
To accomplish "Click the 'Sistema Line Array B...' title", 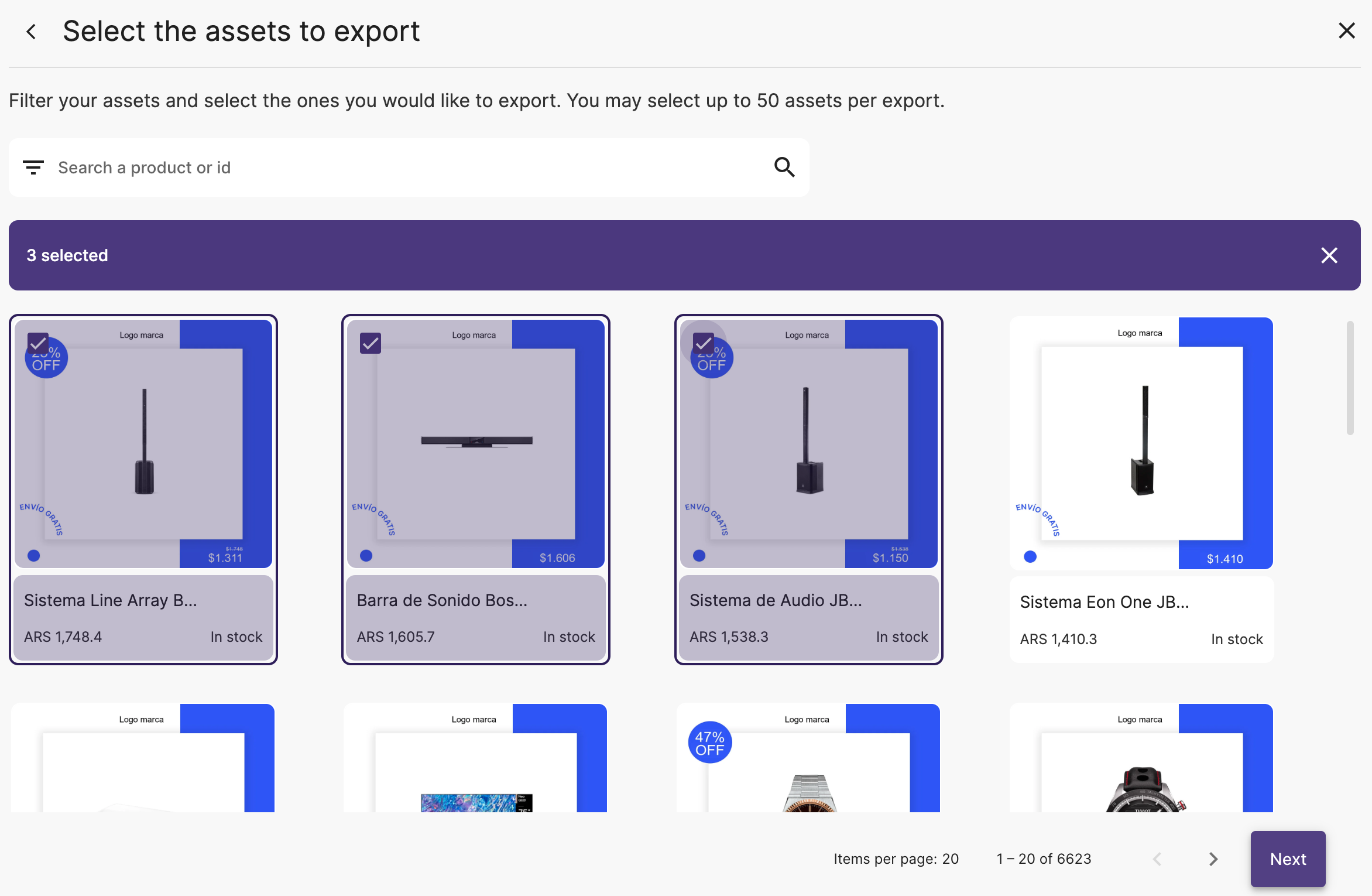I will (111, 600).
